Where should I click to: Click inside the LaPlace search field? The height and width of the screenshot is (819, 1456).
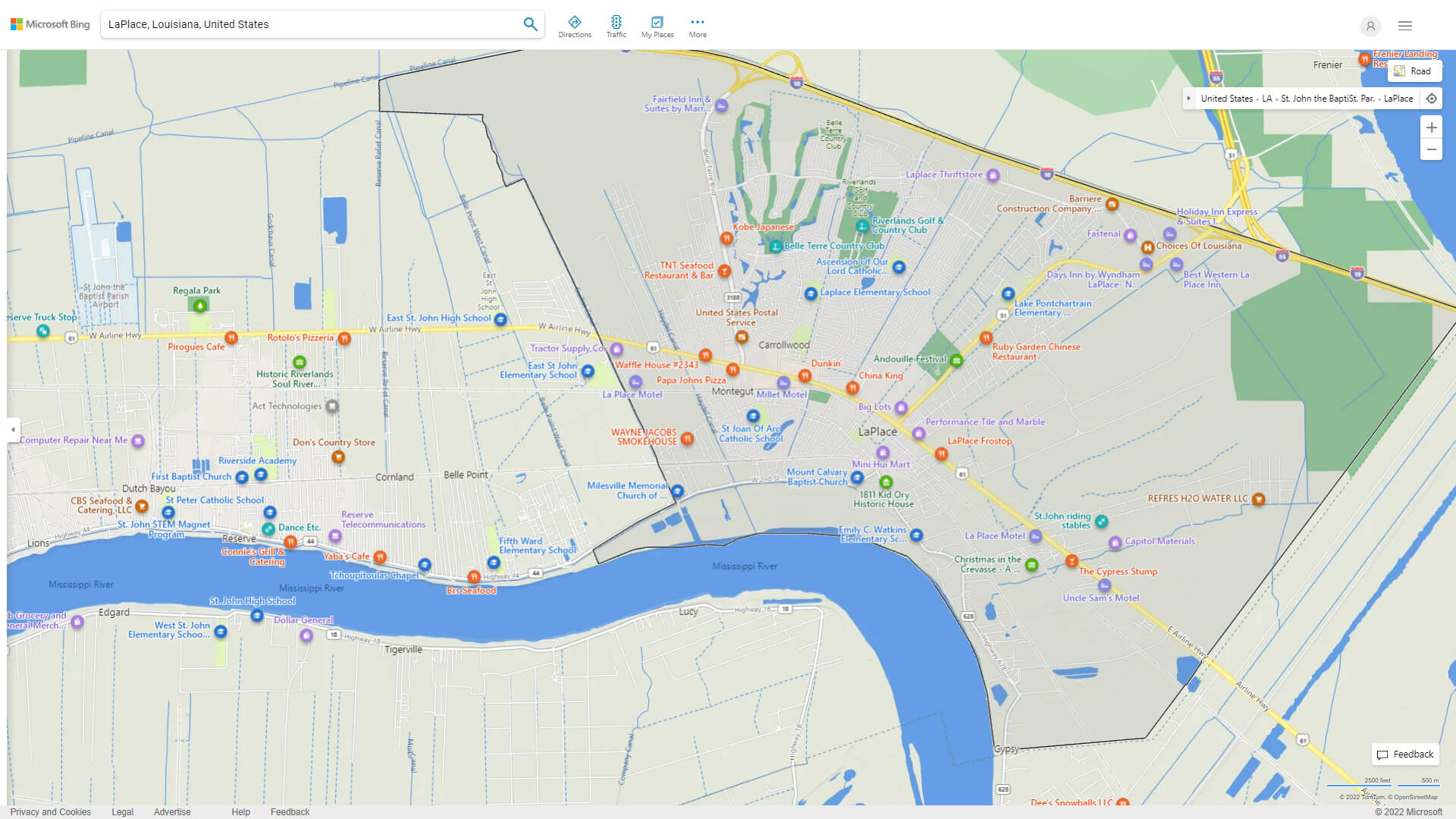(303, 24)
